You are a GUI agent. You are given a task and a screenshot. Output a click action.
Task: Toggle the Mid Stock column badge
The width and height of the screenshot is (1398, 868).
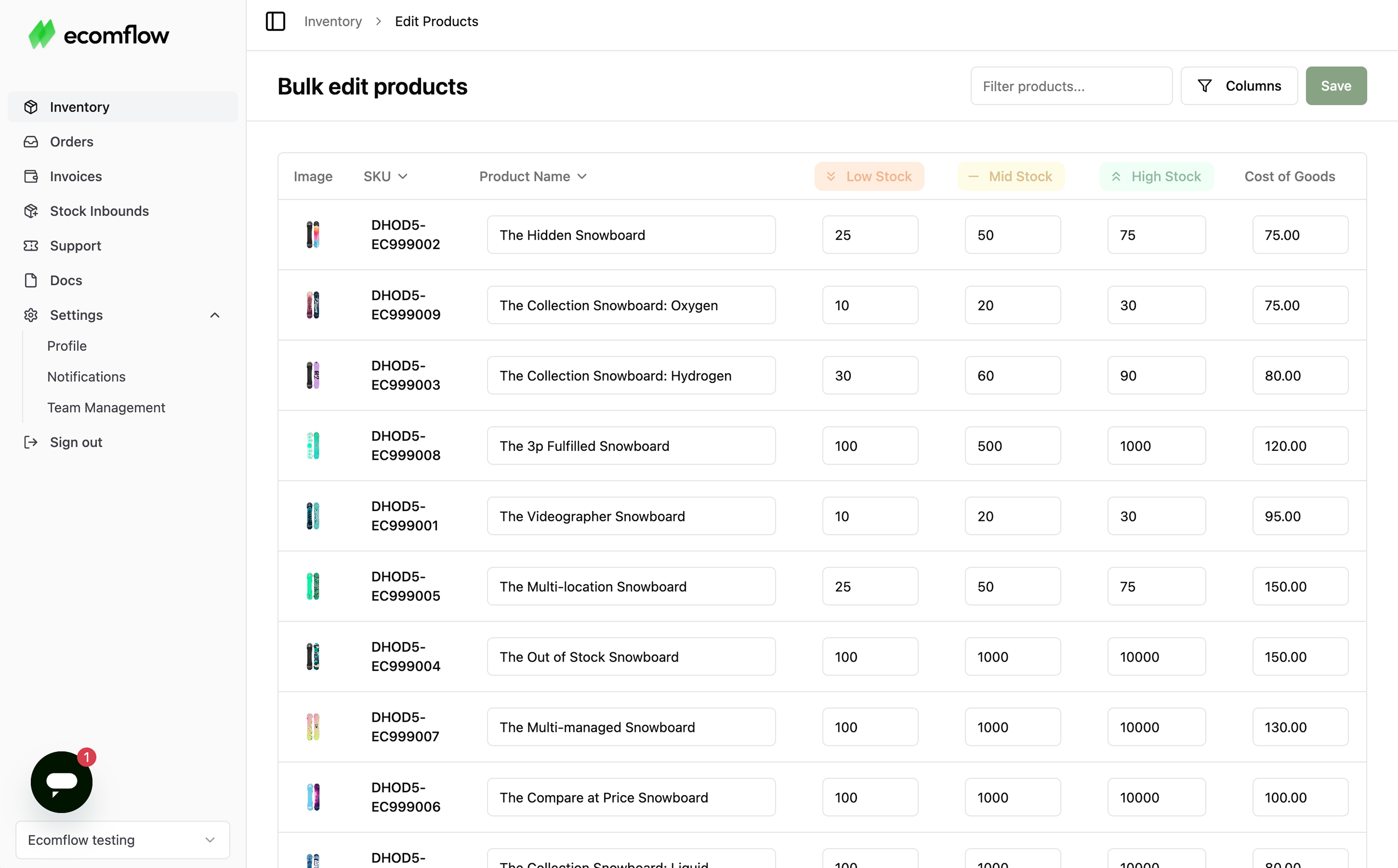click(1010, 176)
